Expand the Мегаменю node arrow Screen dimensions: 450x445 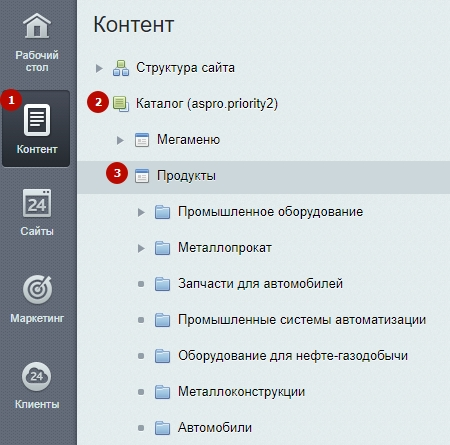pos(120,140)
